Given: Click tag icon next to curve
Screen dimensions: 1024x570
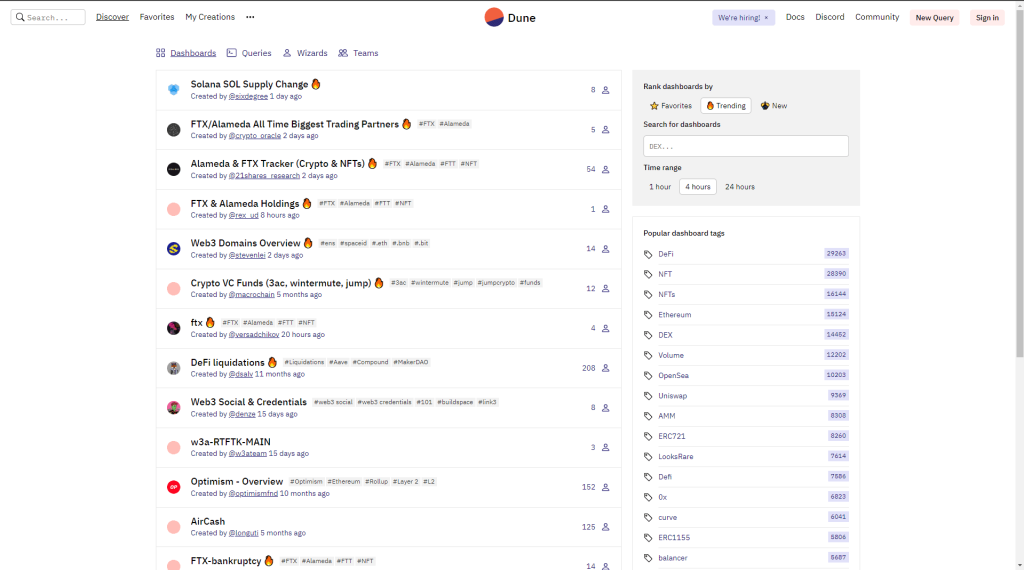Looking at the screenshot, I should pos(648,517).
